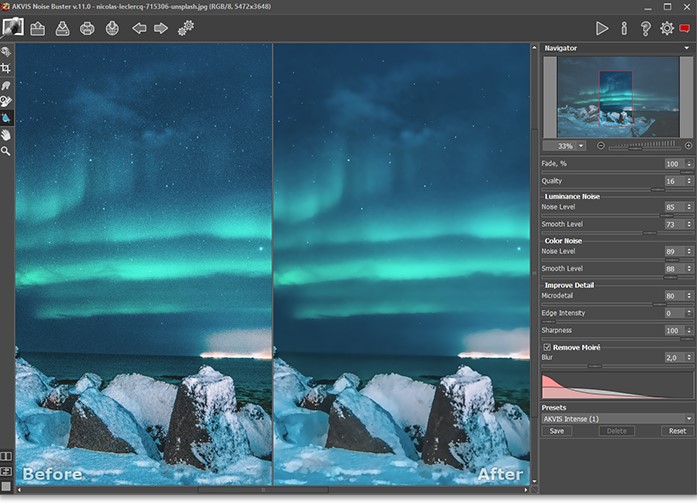This screenshot has width=697, height=504.
Task: Click the Navigator preview thumbnail
Action: 616,96
